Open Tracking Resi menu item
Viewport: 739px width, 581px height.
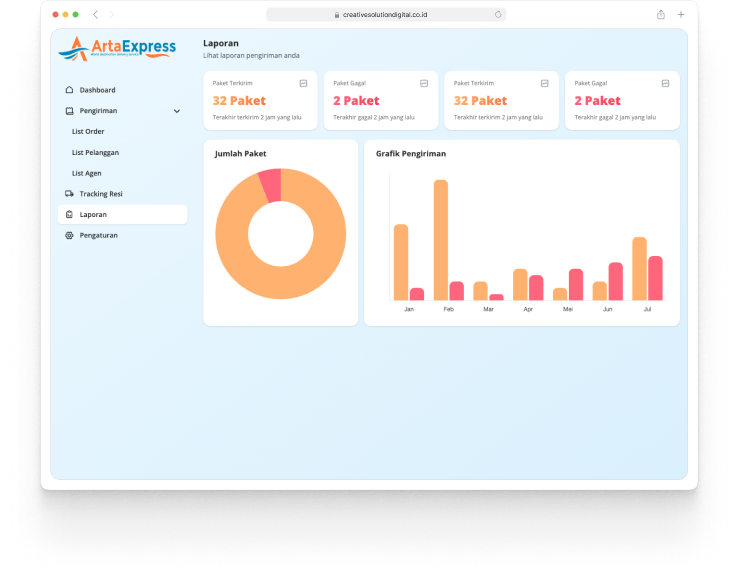click(101, 194)
